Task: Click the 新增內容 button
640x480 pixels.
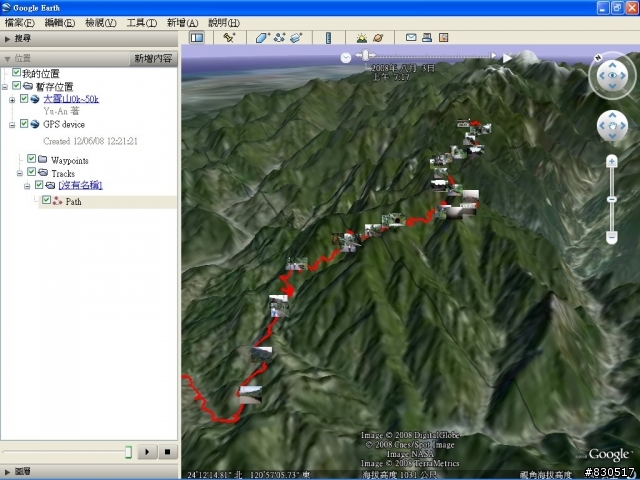Action: tap(153, 59)
